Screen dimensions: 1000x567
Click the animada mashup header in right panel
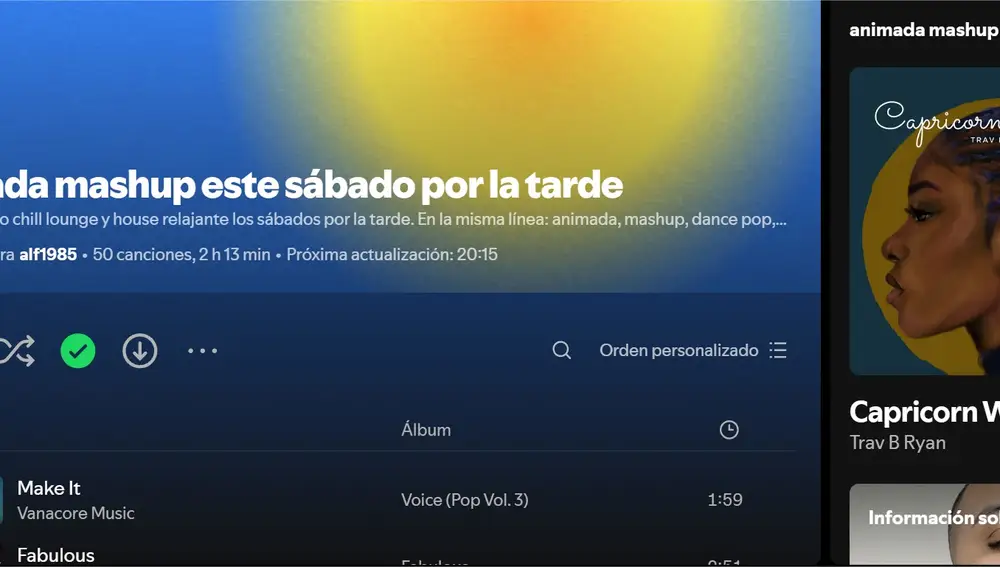point(924,30)
